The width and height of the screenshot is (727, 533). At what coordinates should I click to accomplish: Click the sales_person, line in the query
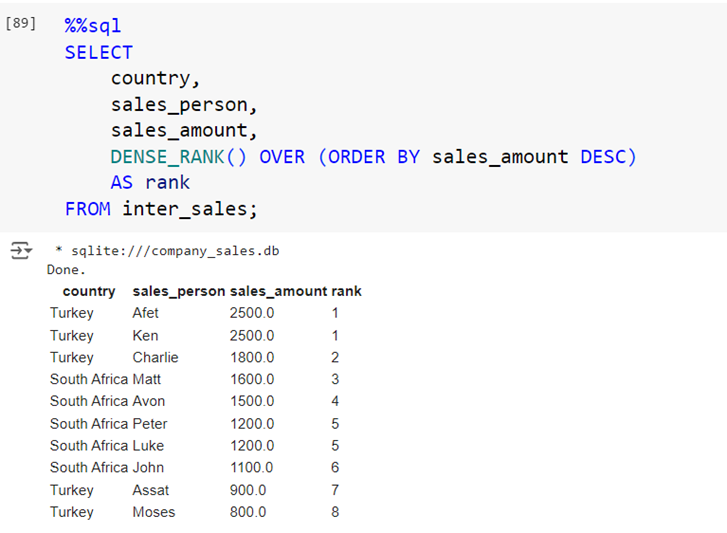(x=184, y=105)
